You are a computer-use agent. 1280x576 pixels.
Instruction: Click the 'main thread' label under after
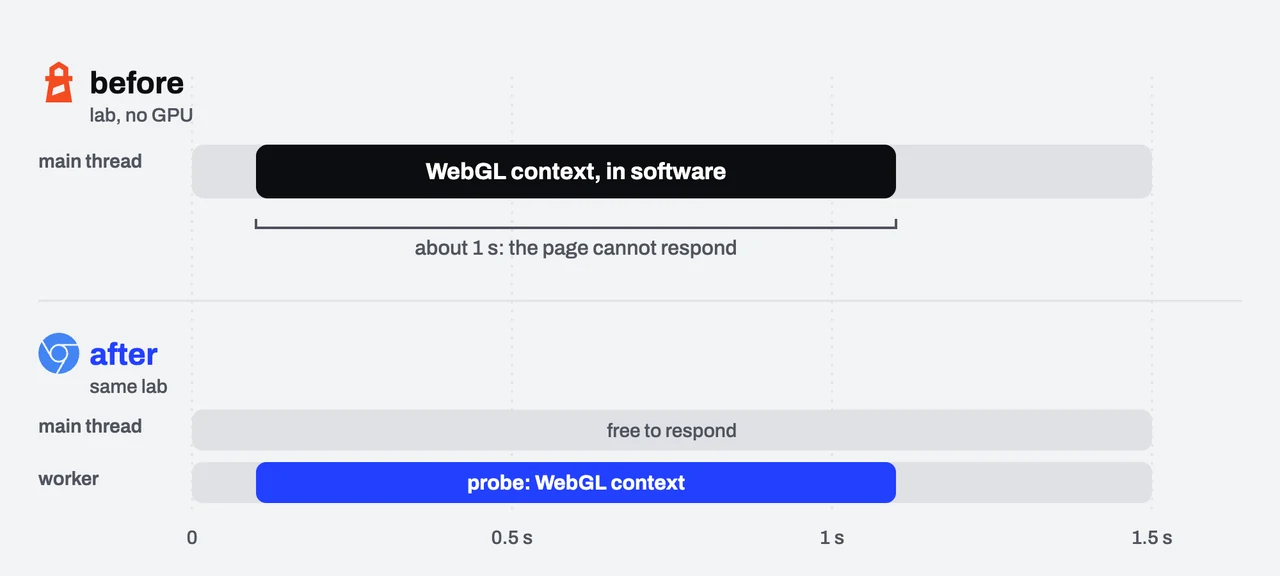pos(90,426)
